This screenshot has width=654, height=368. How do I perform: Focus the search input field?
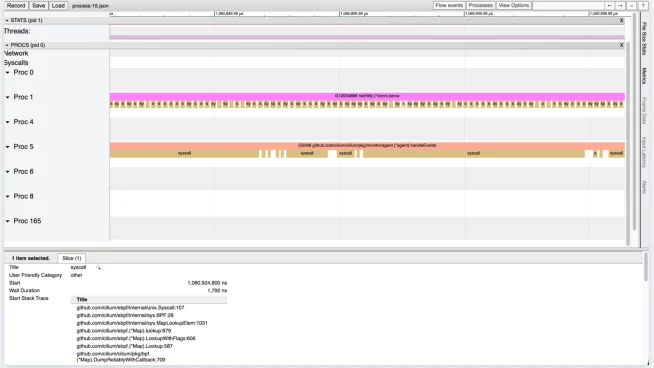pyautogui.click(x=568, y=5)
